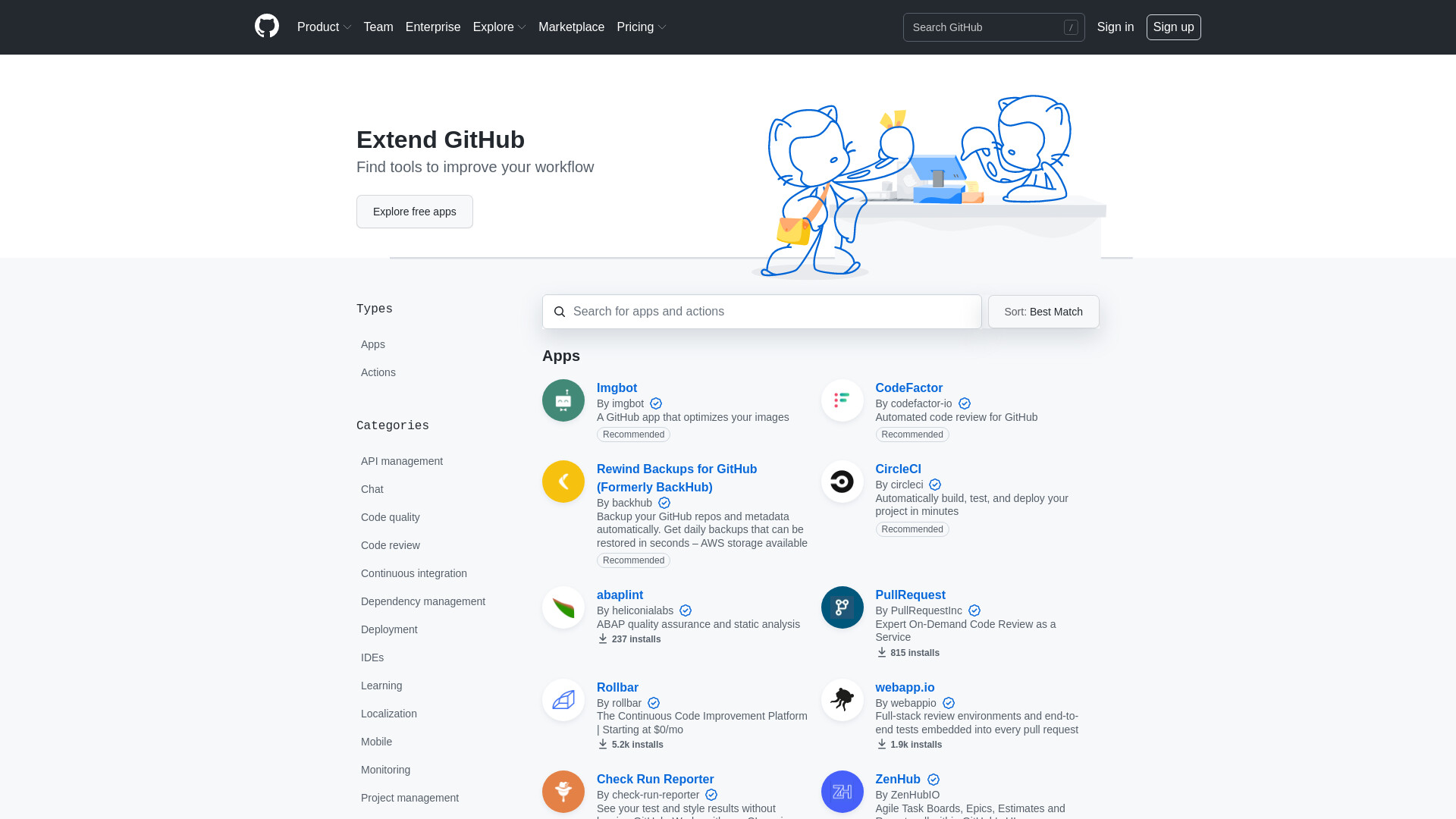Open Enterprise in the top navigation
Viewport: 1456px width, 819px height.
[x=433, y=27]
